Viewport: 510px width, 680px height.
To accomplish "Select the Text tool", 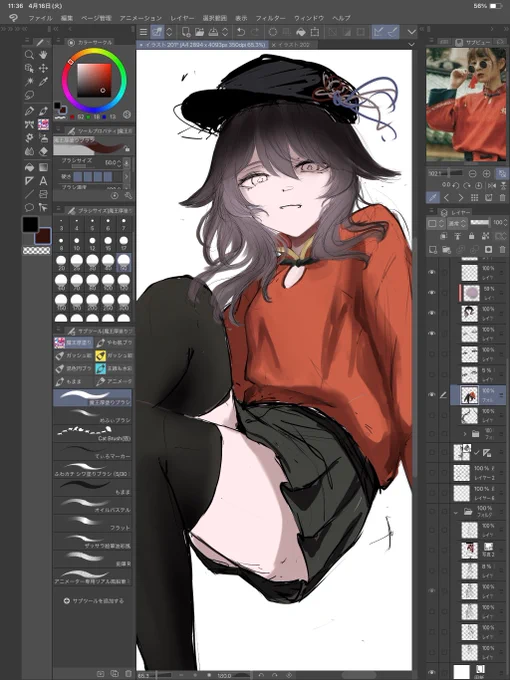I will 43,181.
